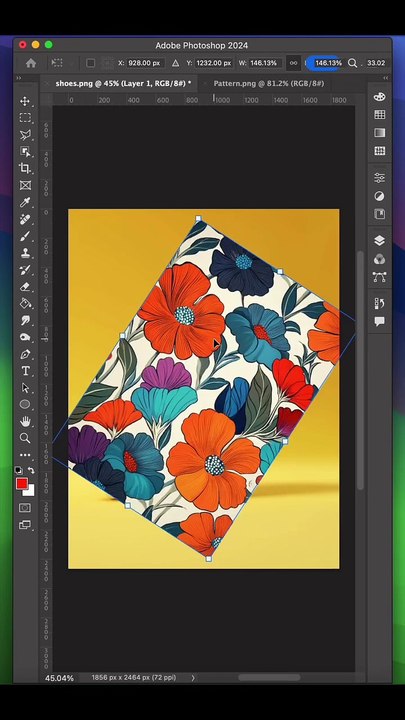Open the Properties panel sliders icon

pyautogui.click(x=379, y=178)
